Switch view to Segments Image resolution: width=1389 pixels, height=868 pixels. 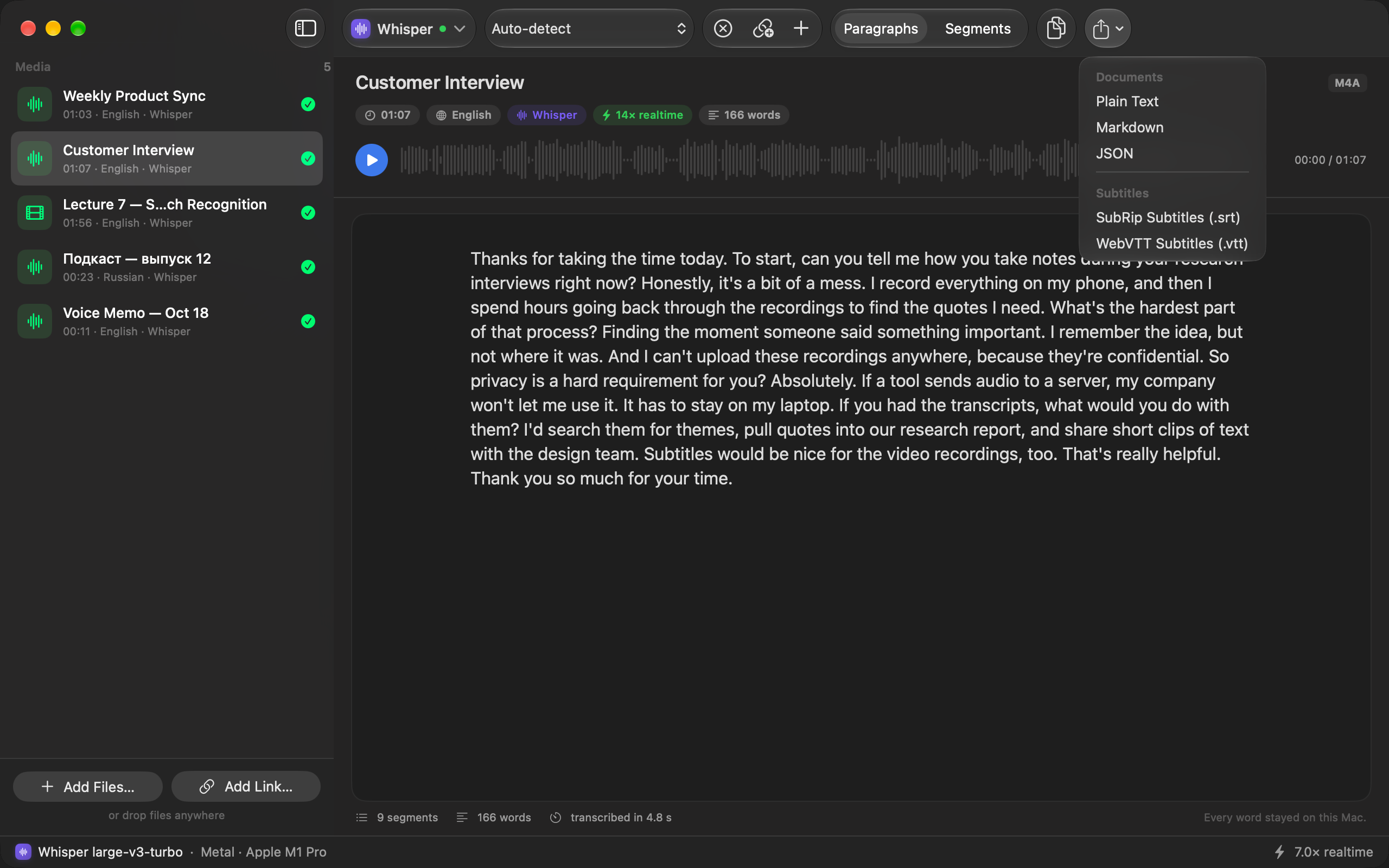[978, 28]
